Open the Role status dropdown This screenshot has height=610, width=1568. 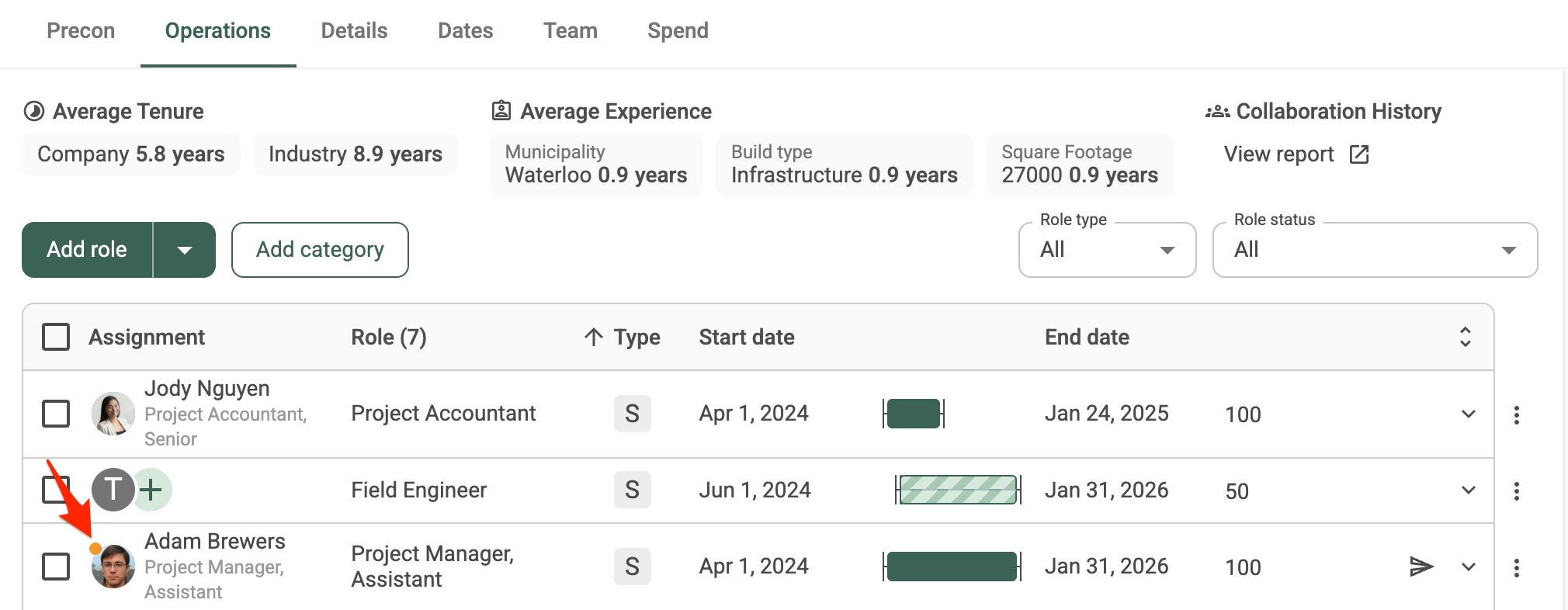pyautogui.click(x=1374, y=250)
